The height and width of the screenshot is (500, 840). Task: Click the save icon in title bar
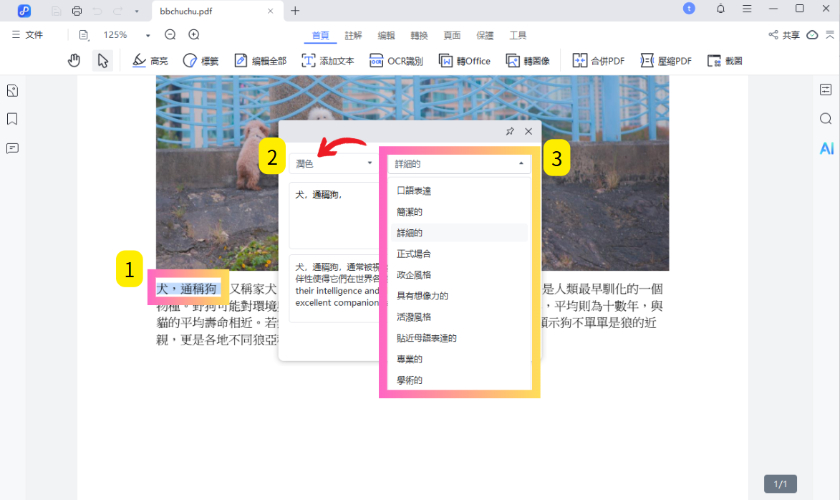point(56,11)
